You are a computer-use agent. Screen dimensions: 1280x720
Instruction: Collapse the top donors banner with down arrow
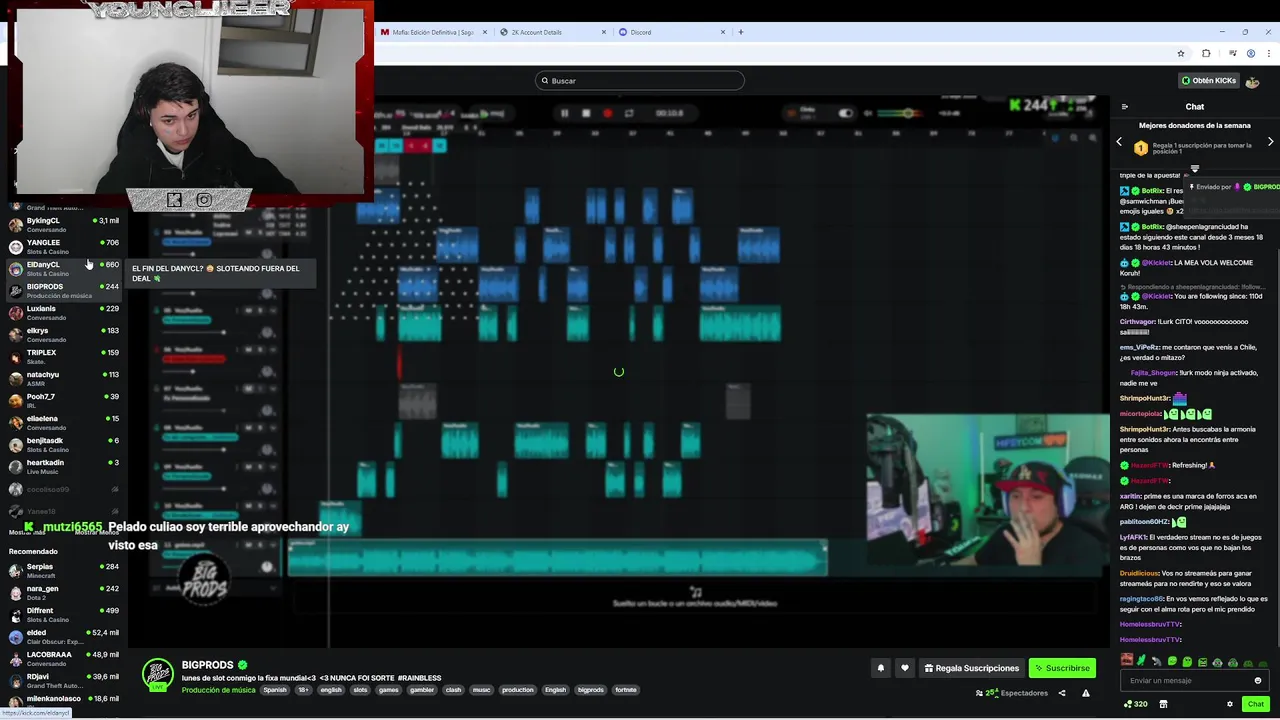(x=1194, y=168)
